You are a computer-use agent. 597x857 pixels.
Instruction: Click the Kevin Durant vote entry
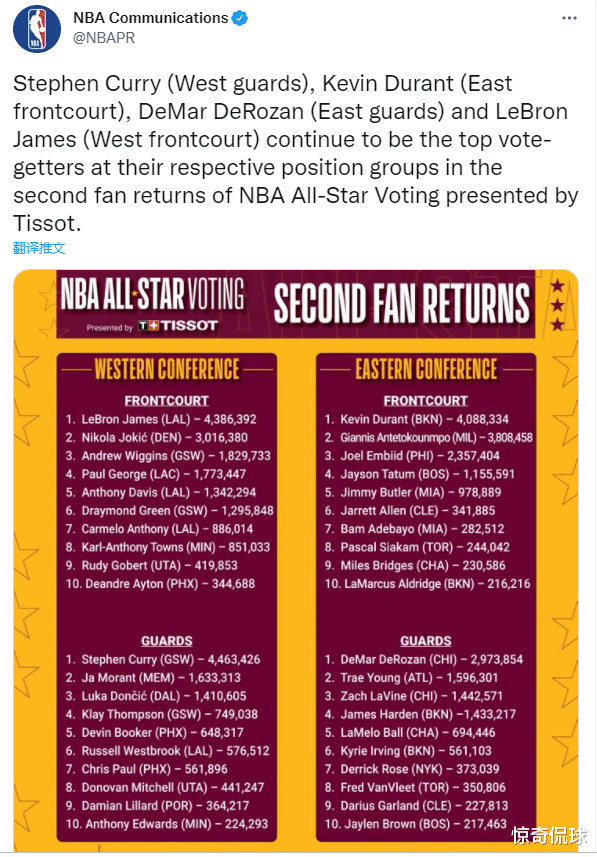[417, 419]
